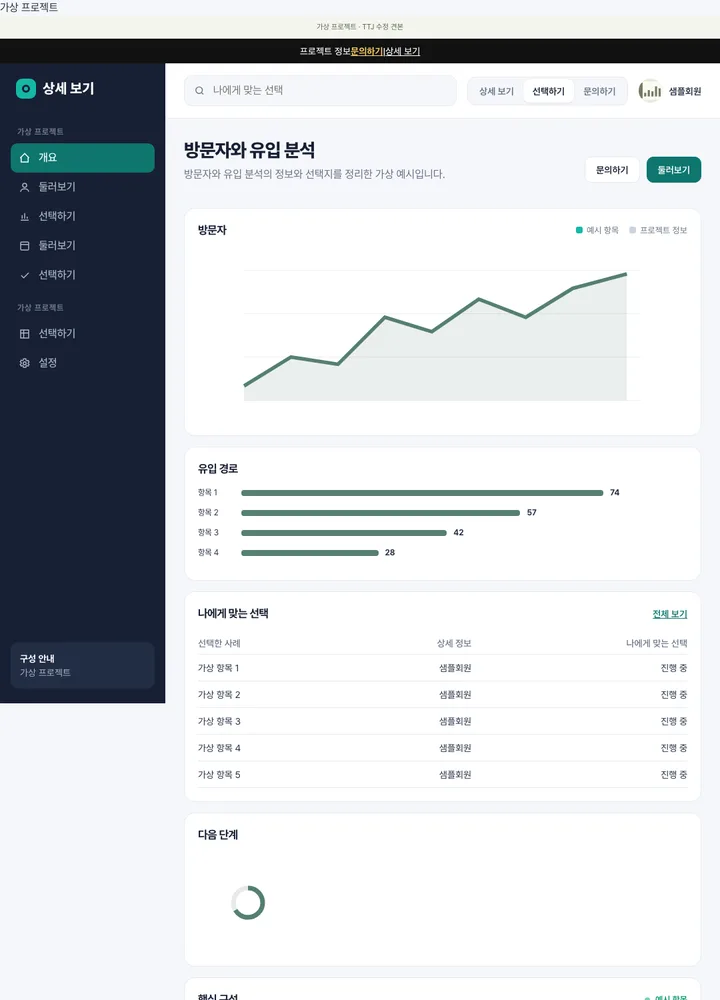Viewport: 720px width, 1000px height.
Task: Select the 항목 1 bar with value 74
Action: point(422,493)
